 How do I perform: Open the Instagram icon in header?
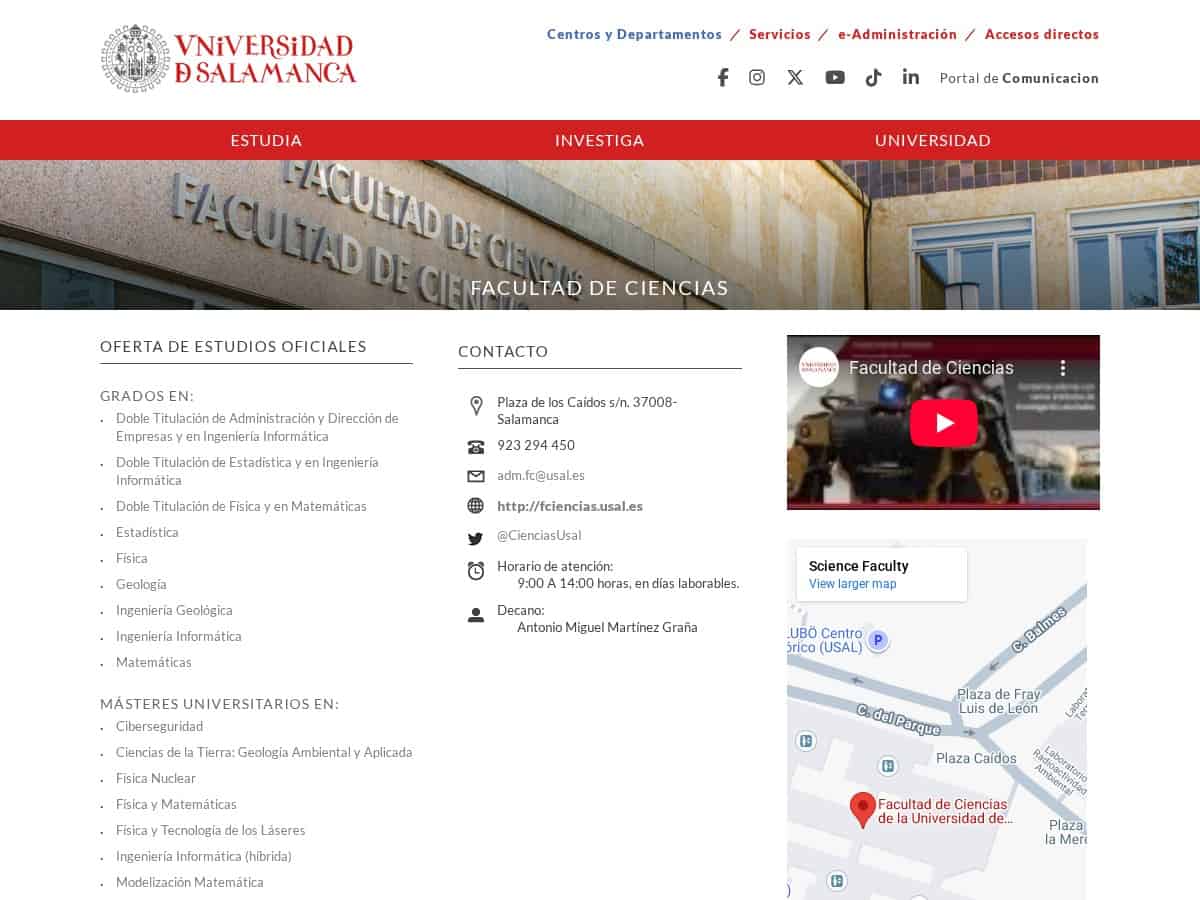[757, 77]
